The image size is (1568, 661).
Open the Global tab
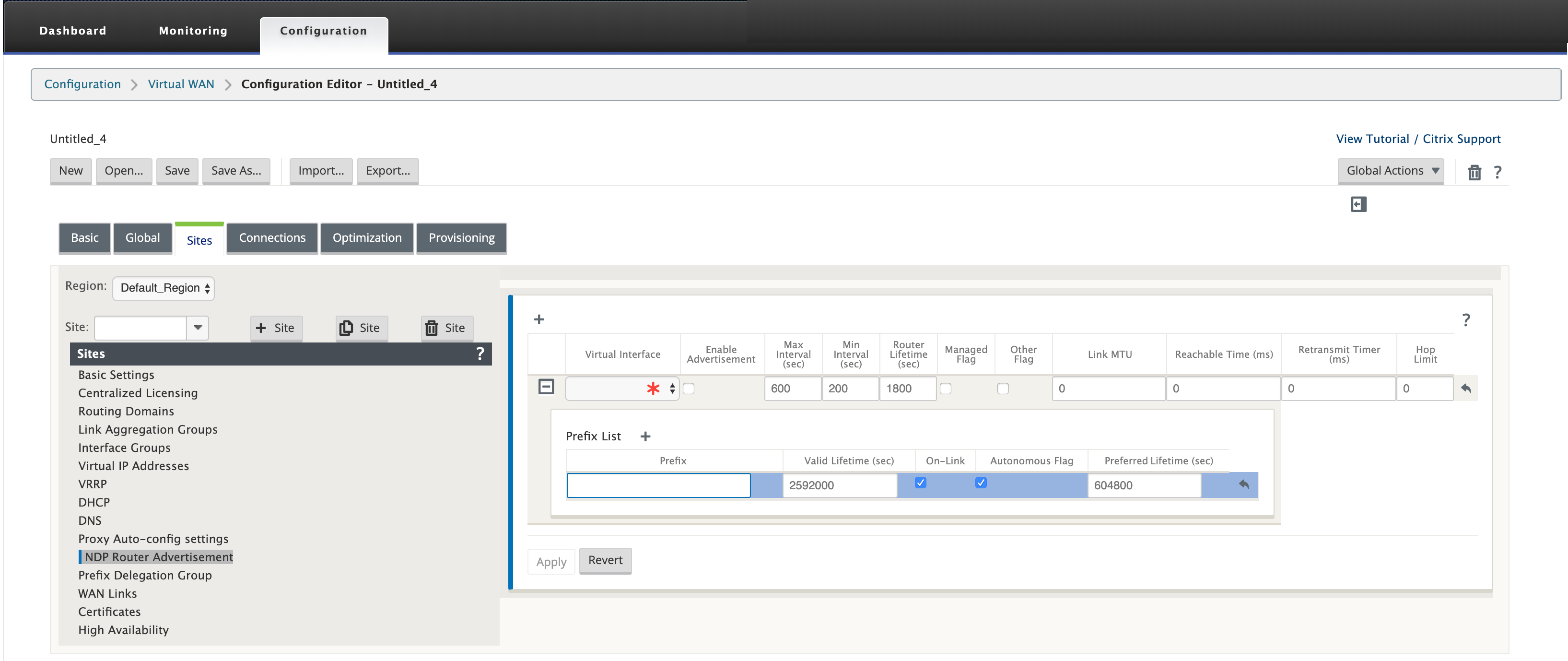pyautogui.click(x=142, y=238)
